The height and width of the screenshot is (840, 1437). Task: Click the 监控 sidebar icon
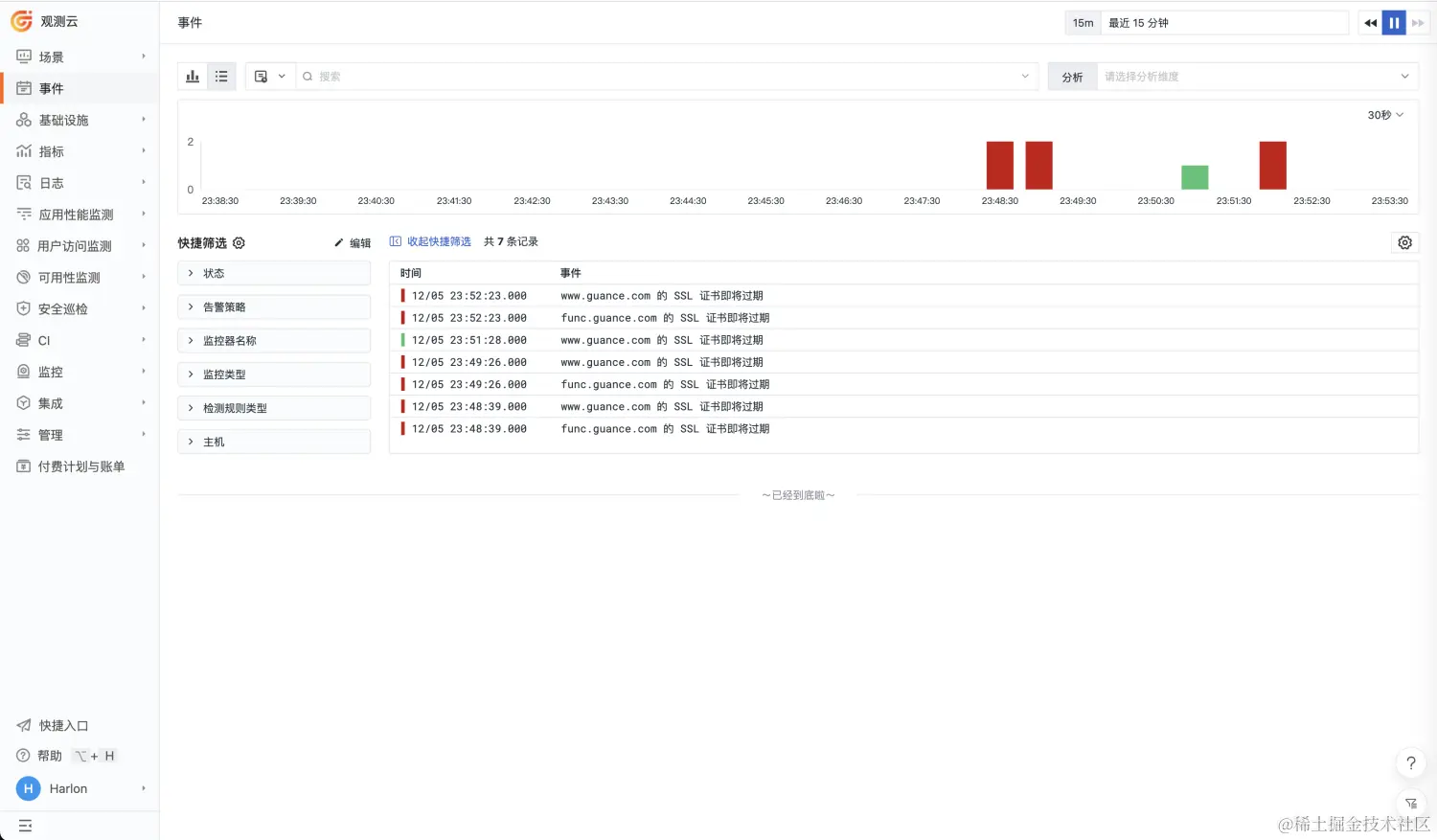click(24, 372)
